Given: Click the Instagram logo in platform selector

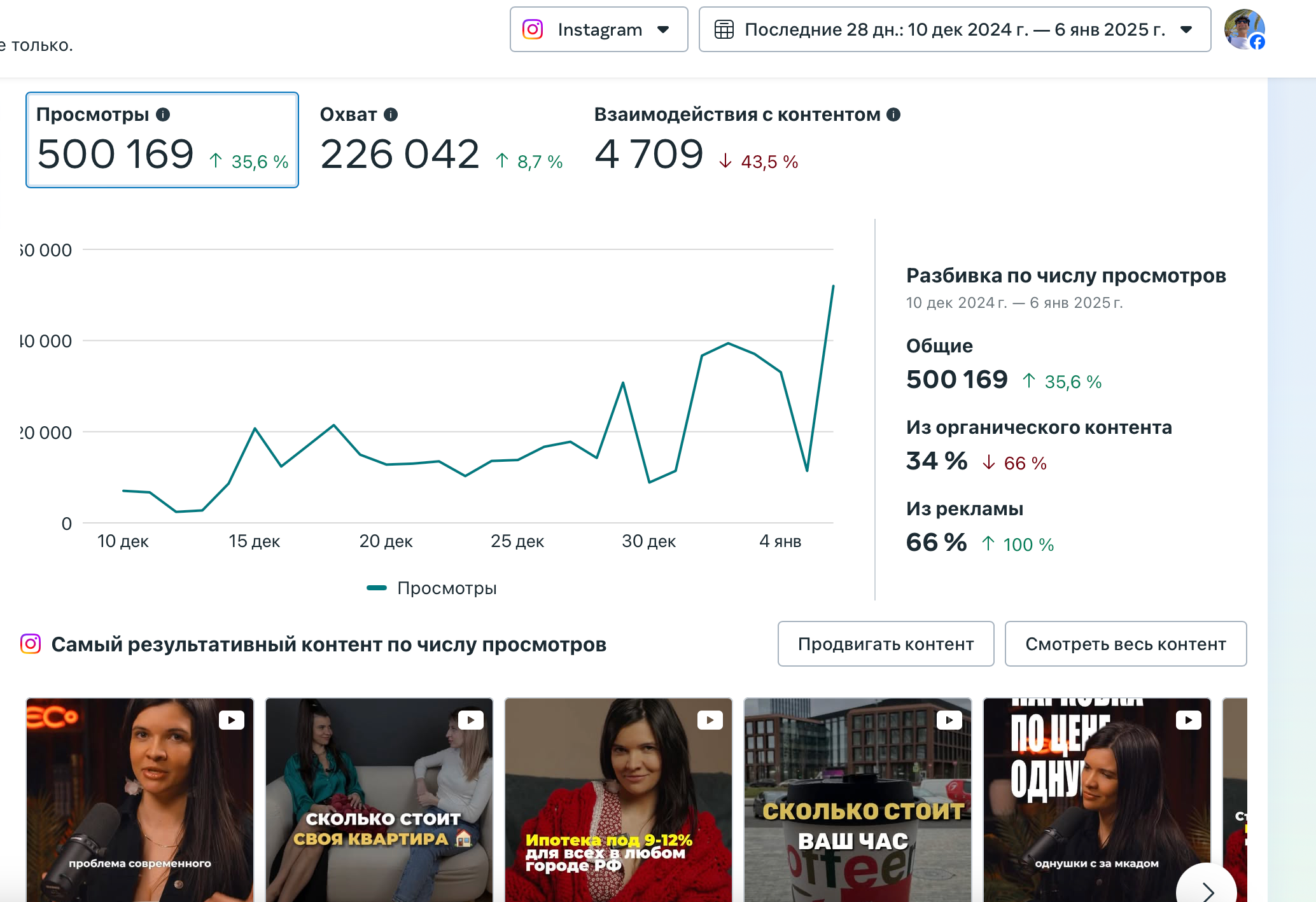Looking at the screenshot, I should pos(533,29).
